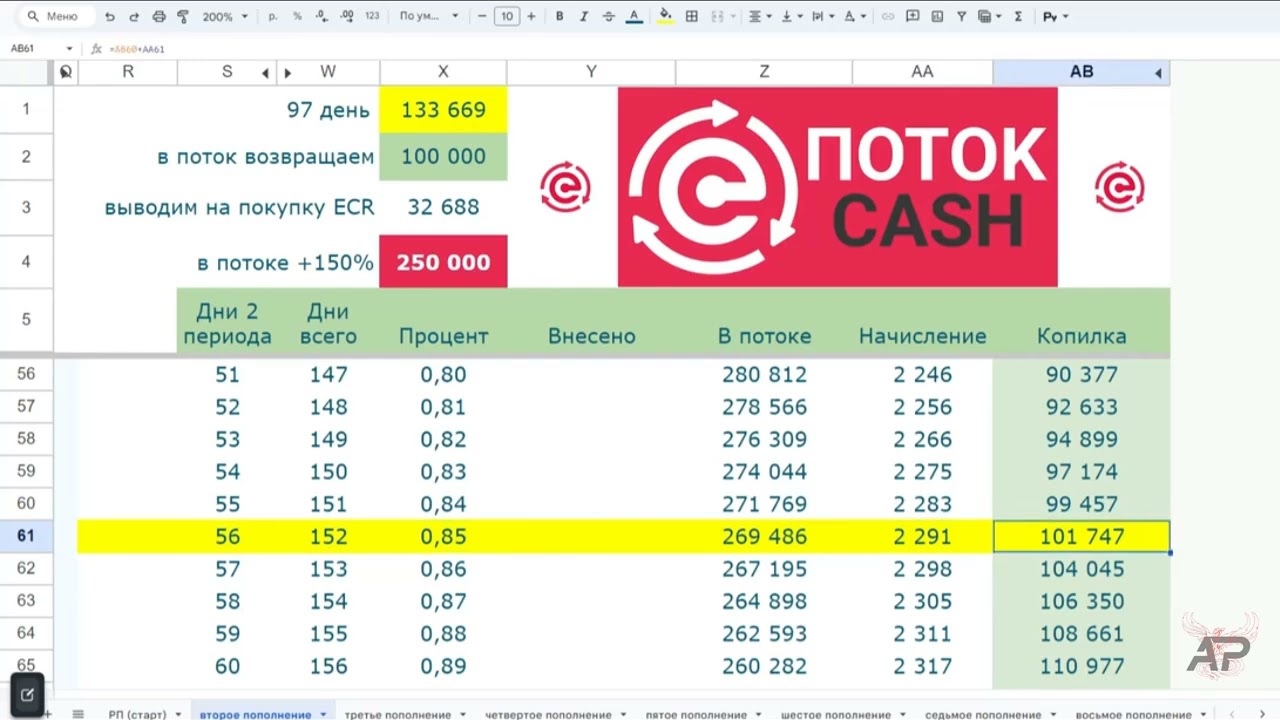Open the Меню search box
Viewport: 1280px width, 720px height.
pyautogui.click(x=57, y=16)
